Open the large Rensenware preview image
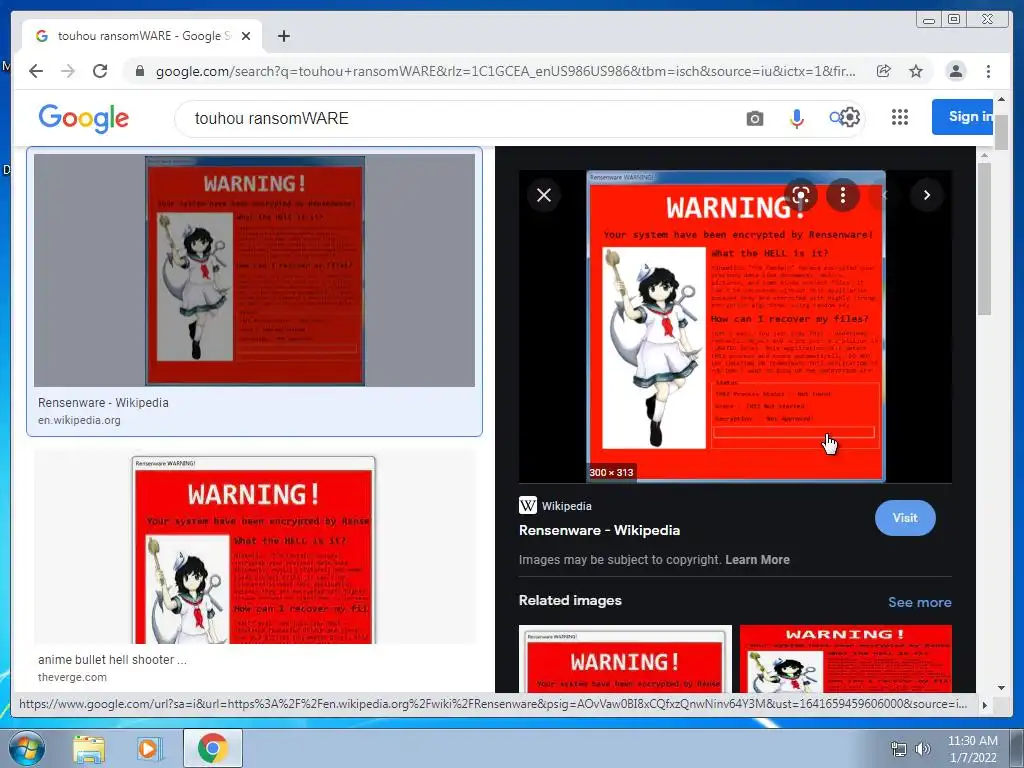Screen dimensions: 1024x768 point(735,327)
